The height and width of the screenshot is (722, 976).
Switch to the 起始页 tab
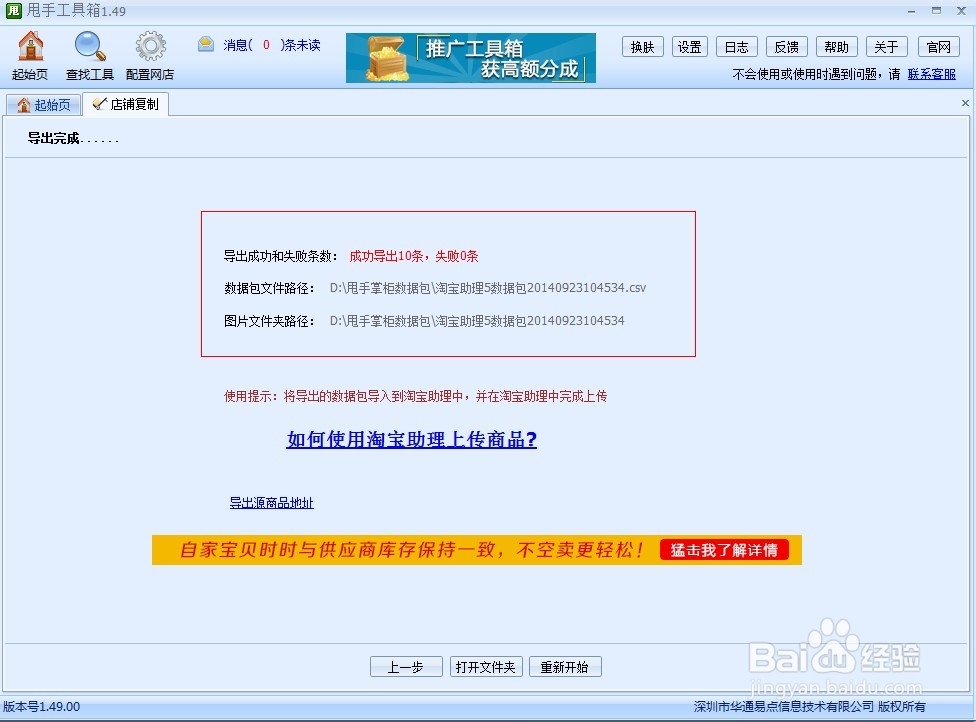44,105
